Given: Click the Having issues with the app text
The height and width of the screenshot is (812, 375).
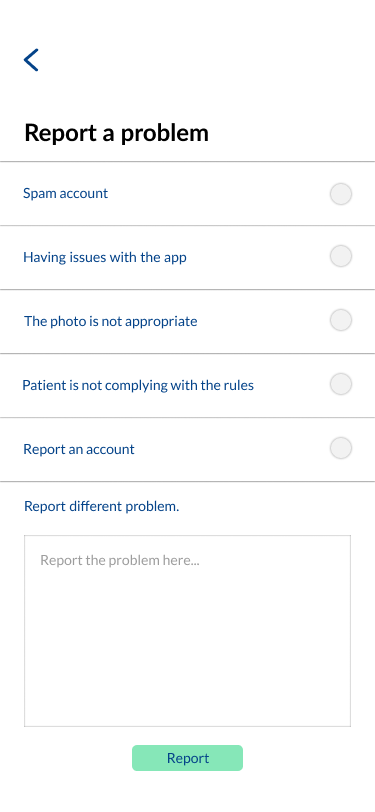Looking at the screenshot, I should pyautogui.click(x=105, y=257).
